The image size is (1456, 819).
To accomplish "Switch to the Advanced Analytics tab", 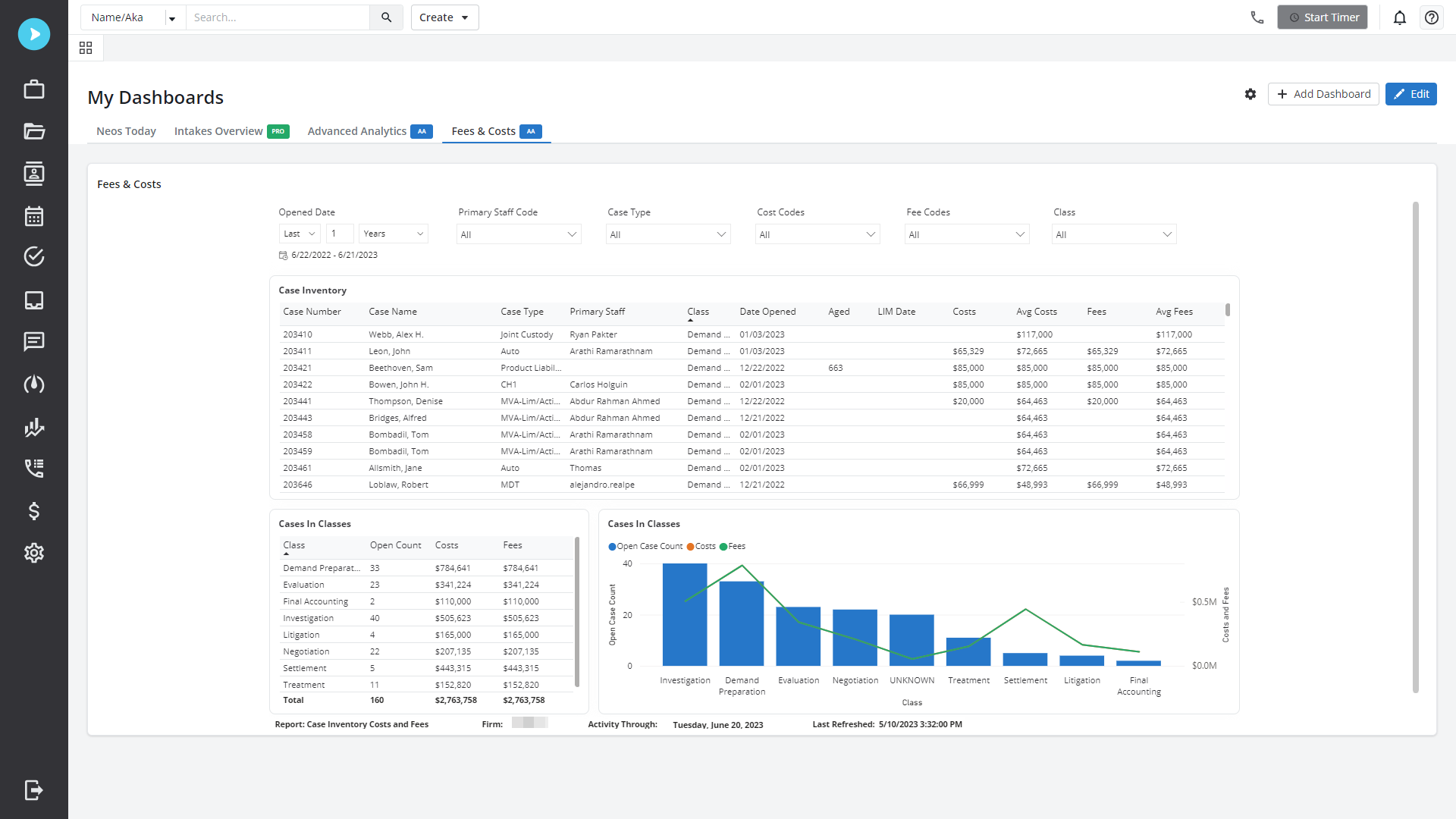I will click(x=369, y=131).
